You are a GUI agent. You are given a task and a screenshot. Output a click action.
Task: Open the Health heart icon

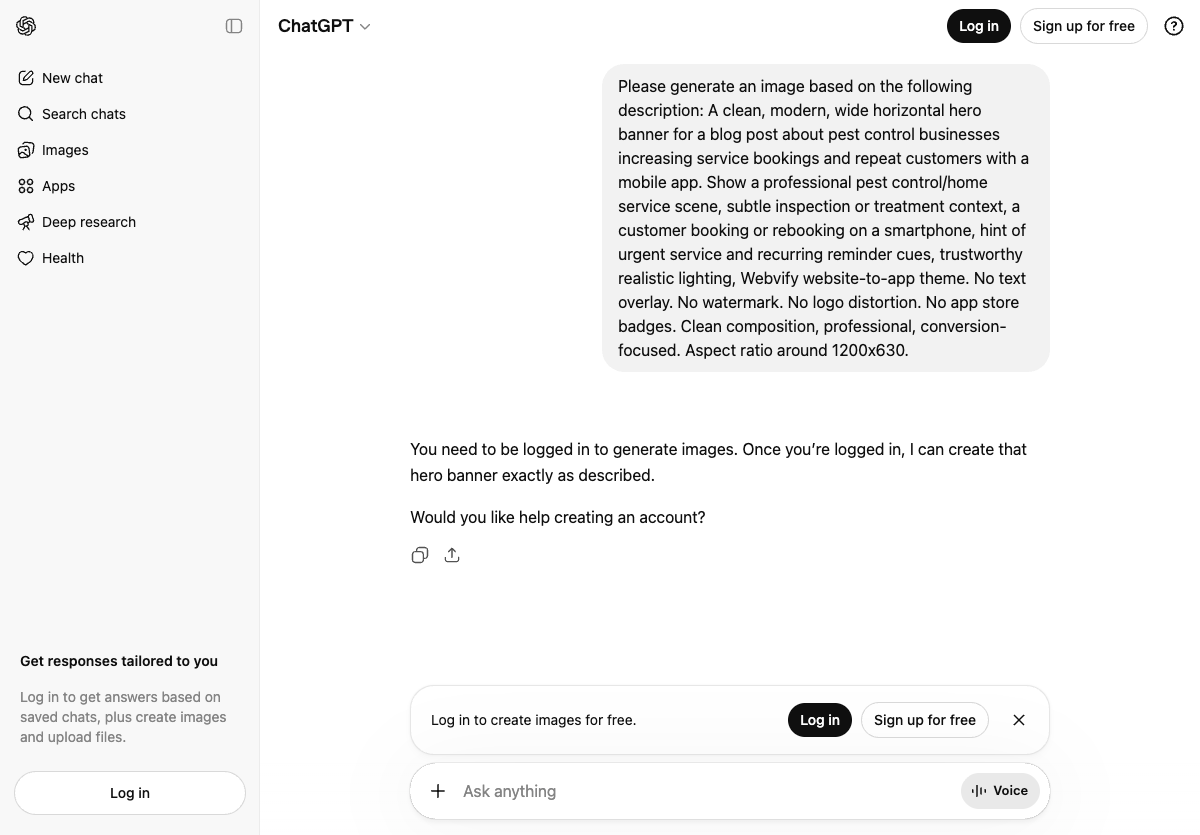coord(26,258)
